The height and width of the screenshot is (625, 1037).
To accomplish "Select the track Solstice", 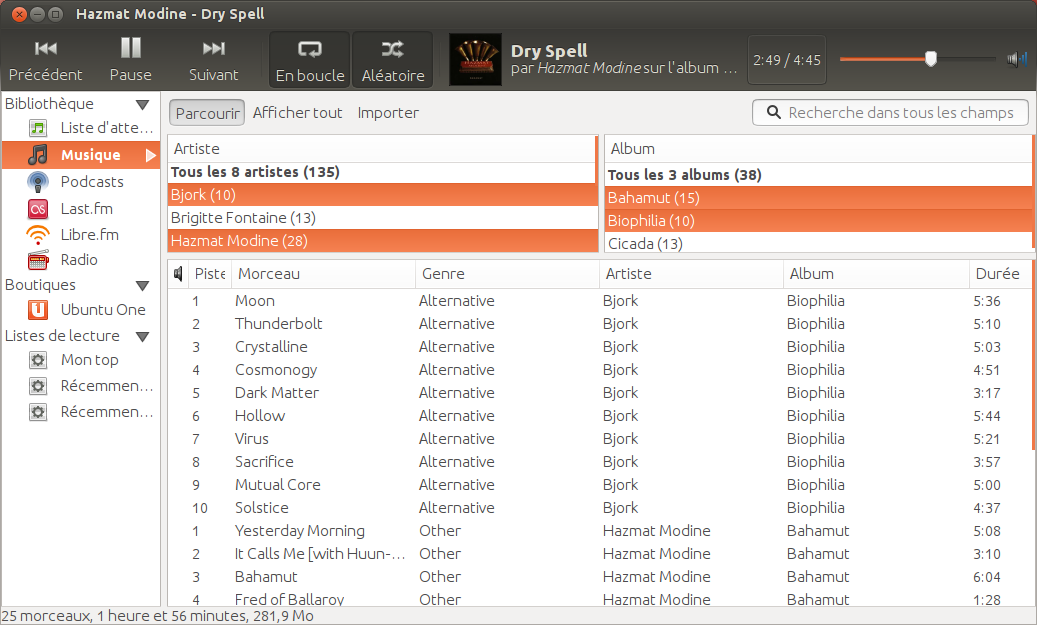I will (599, 508).
